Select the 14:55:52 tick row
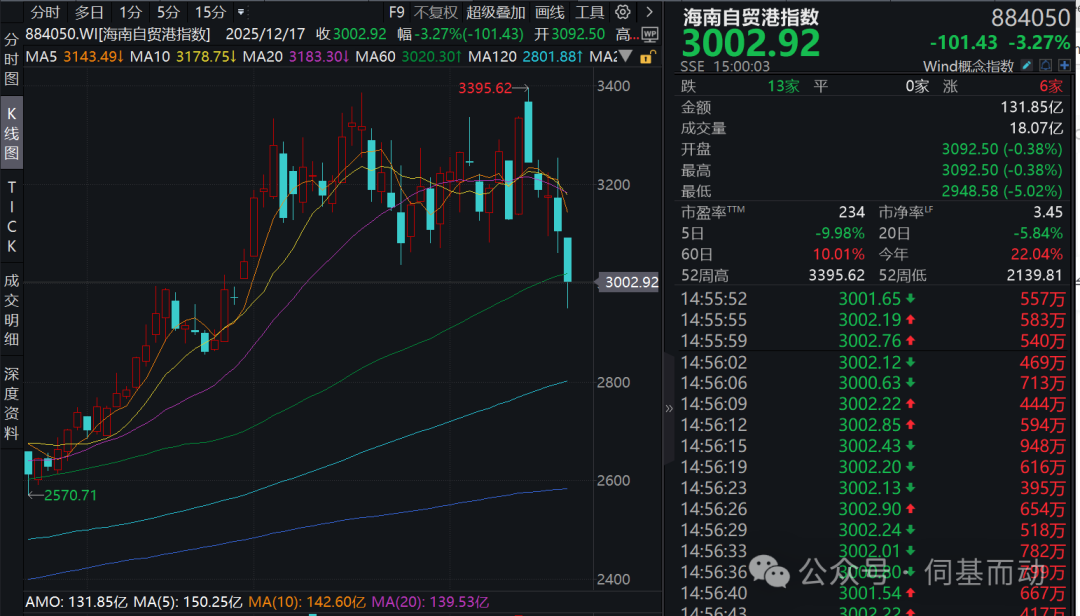Viewport: 1080px width, 616px height. pyautogui.click(x=873, y=298)
